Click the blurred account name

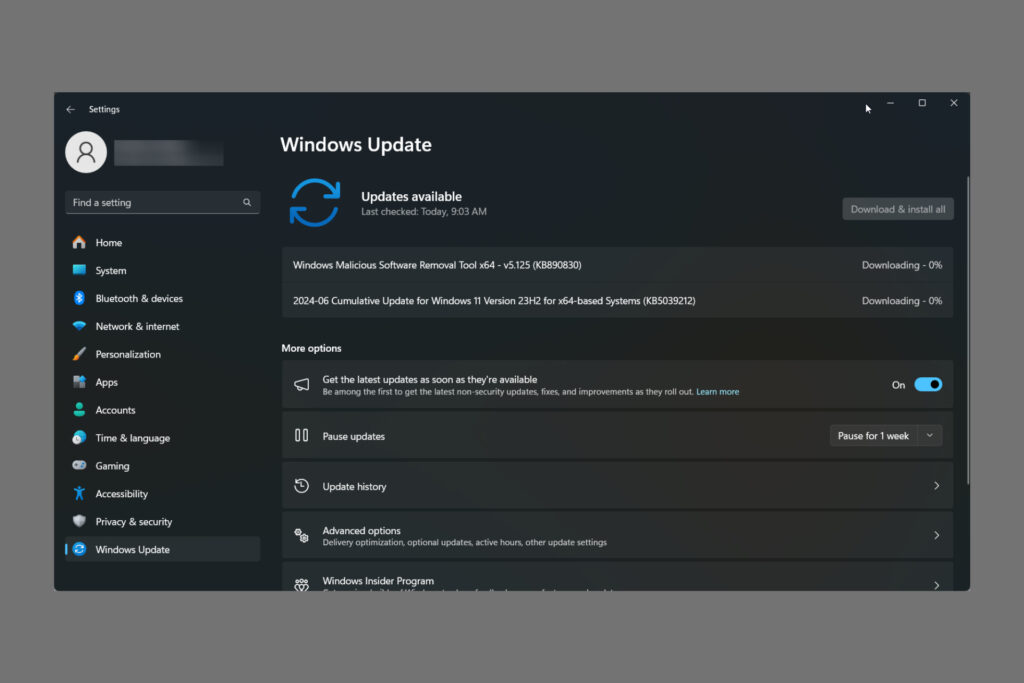[x=168, y=152]
